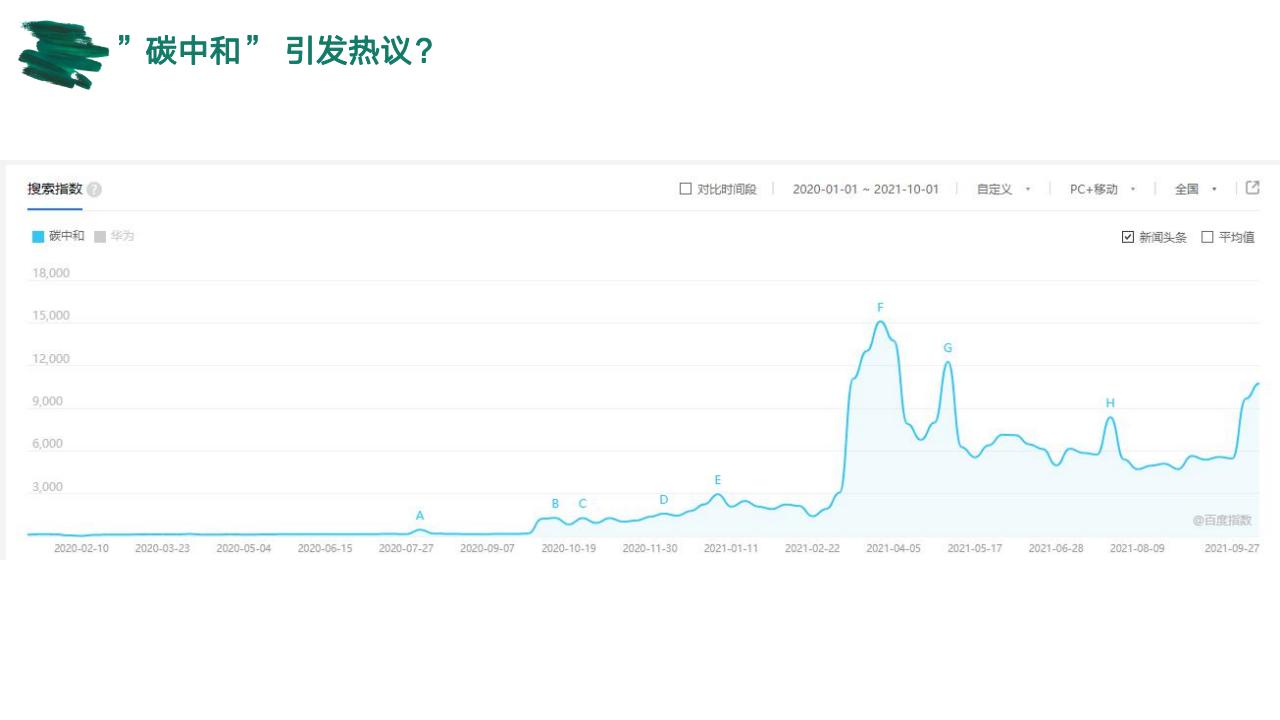Open news marker G on the chart

947,348
